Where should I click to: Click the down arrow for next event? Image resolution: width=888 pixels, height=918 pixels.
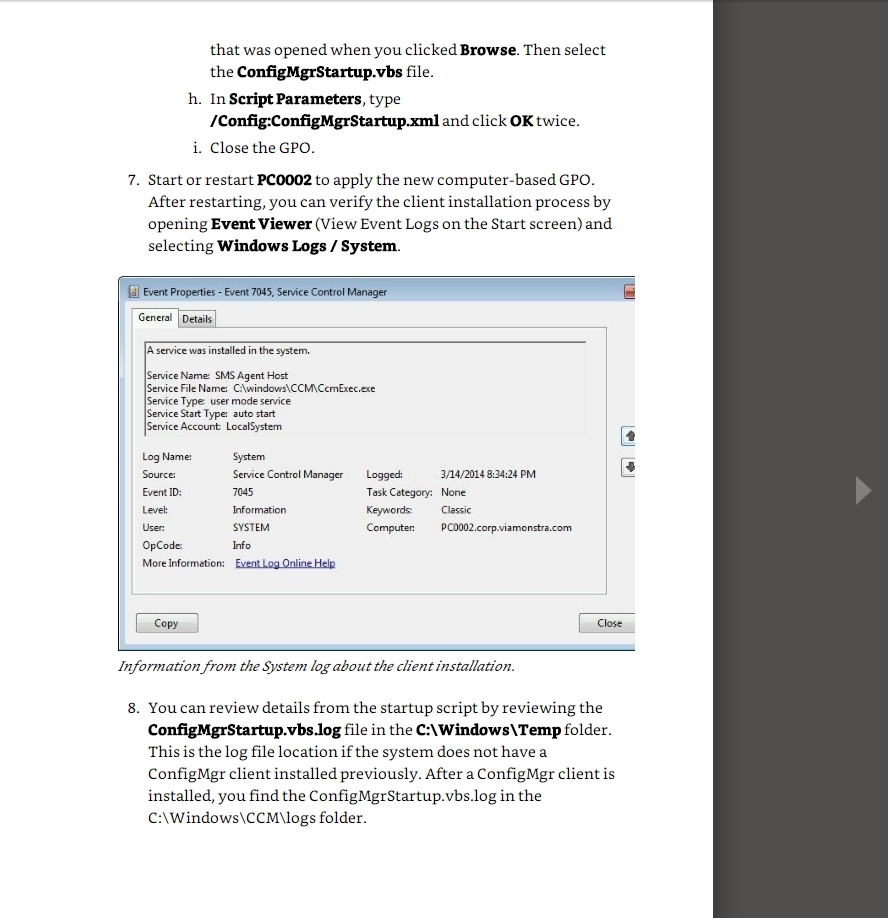628,467
